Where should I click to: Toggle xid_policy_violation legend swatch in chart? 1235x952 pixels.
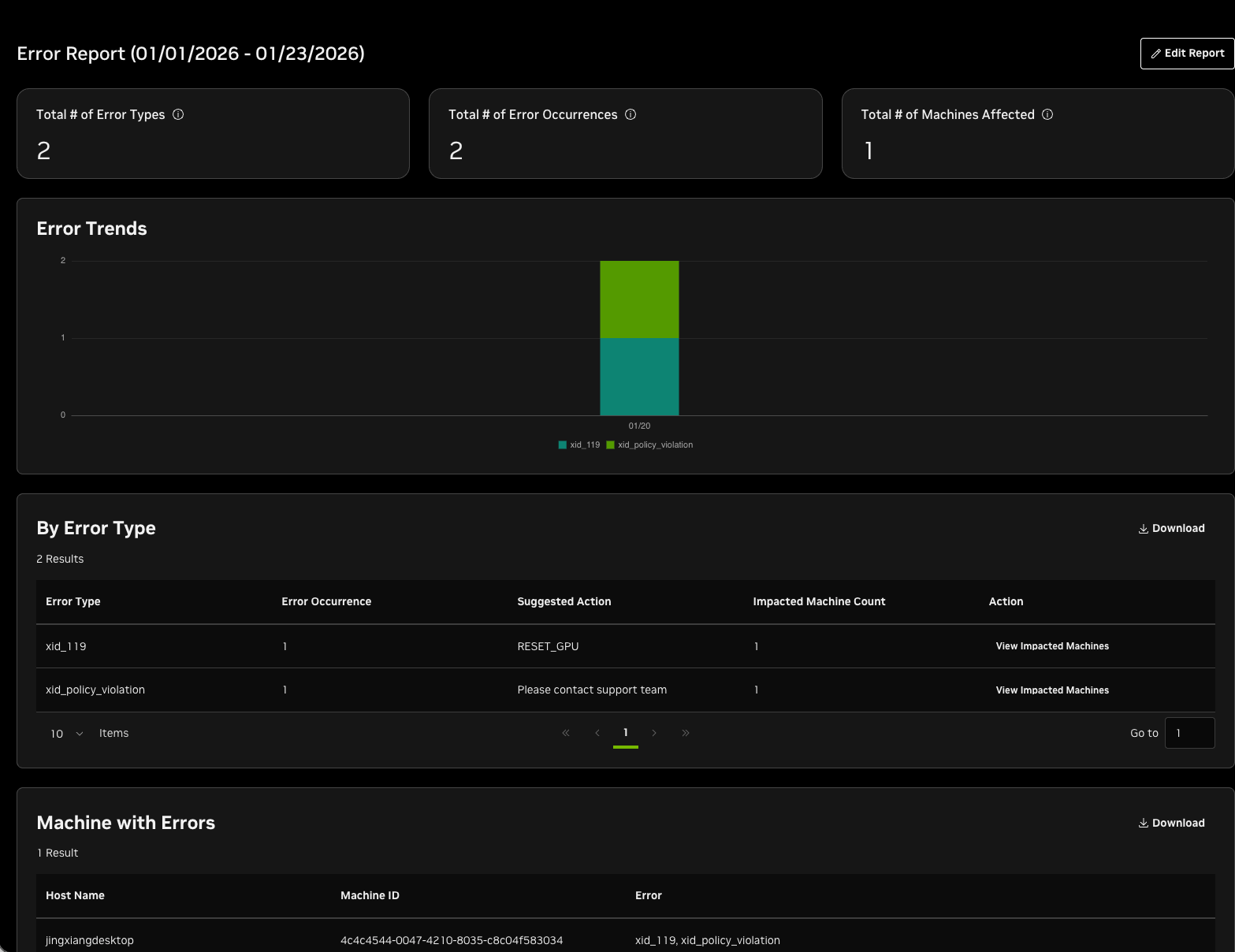tap(611, 445)
